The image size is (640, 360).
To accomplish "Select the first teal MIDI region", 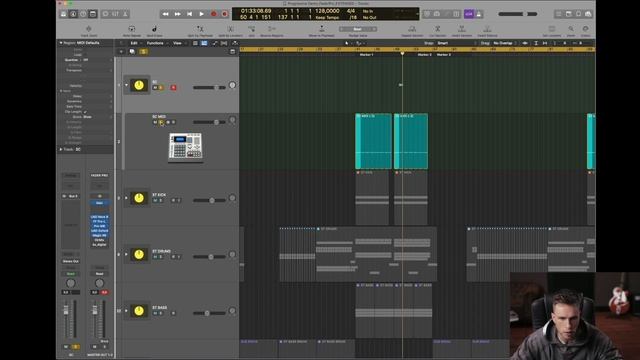I will pos(373,141).
